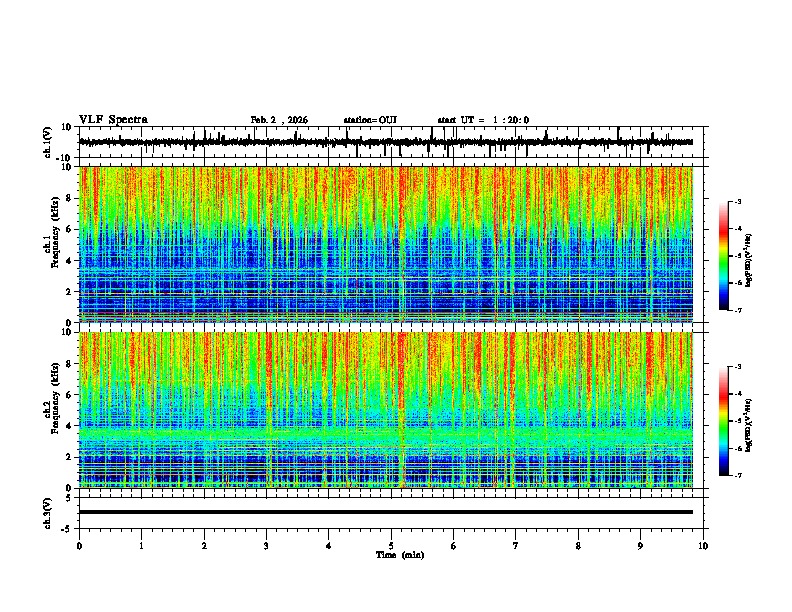Click the time axis tick label "5"
This screenshot has width=792, height=612.
(x=391, y=546)
